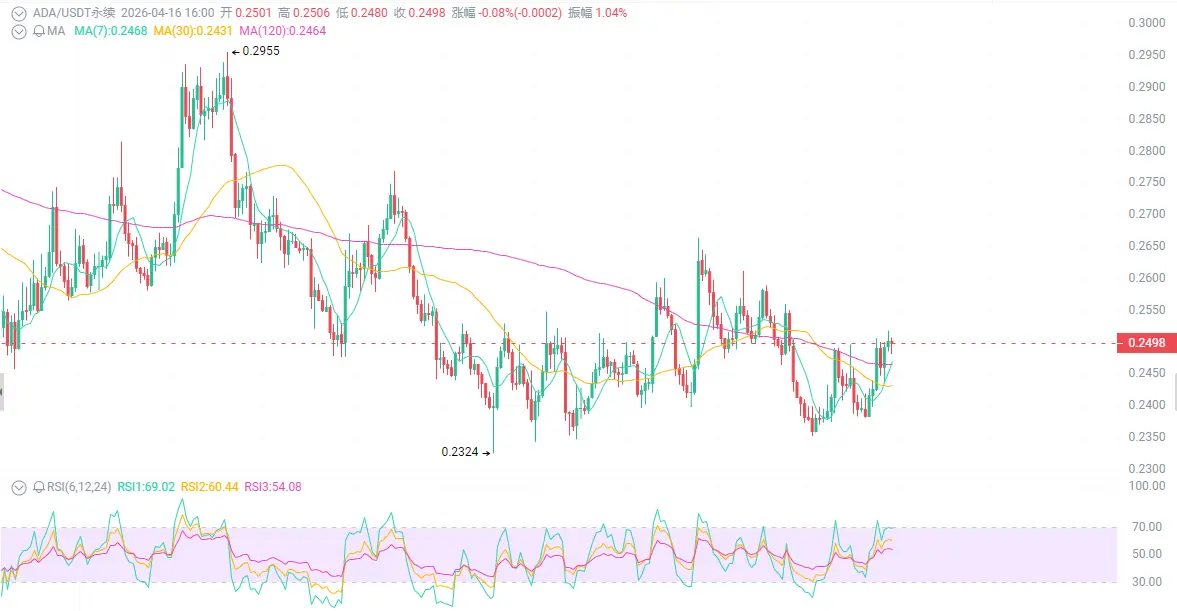The height and width of the screenshot is (611, 1177).
Task: Click the 0.3000 price axis label
Action: 1147,23
